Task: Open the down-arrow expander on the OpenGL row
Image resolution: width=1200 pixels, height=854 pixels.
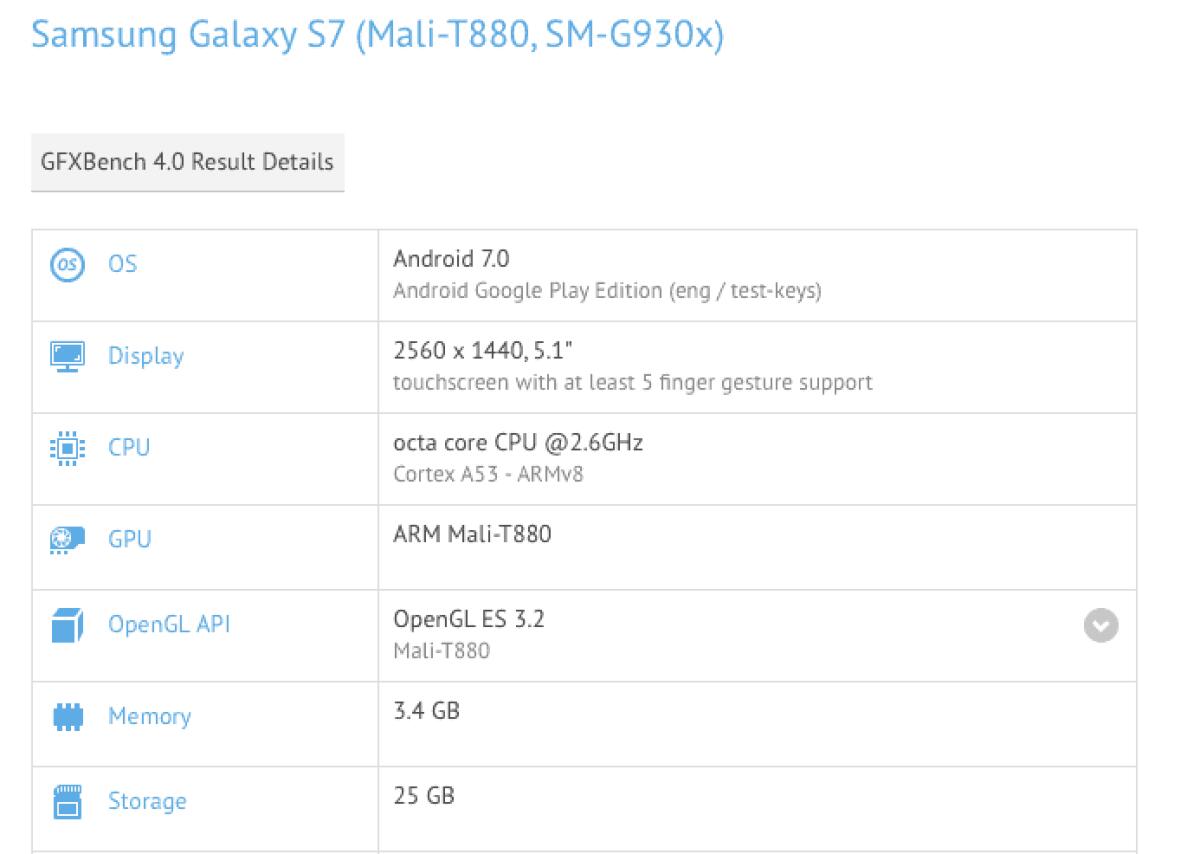Action: point(1101,625)
